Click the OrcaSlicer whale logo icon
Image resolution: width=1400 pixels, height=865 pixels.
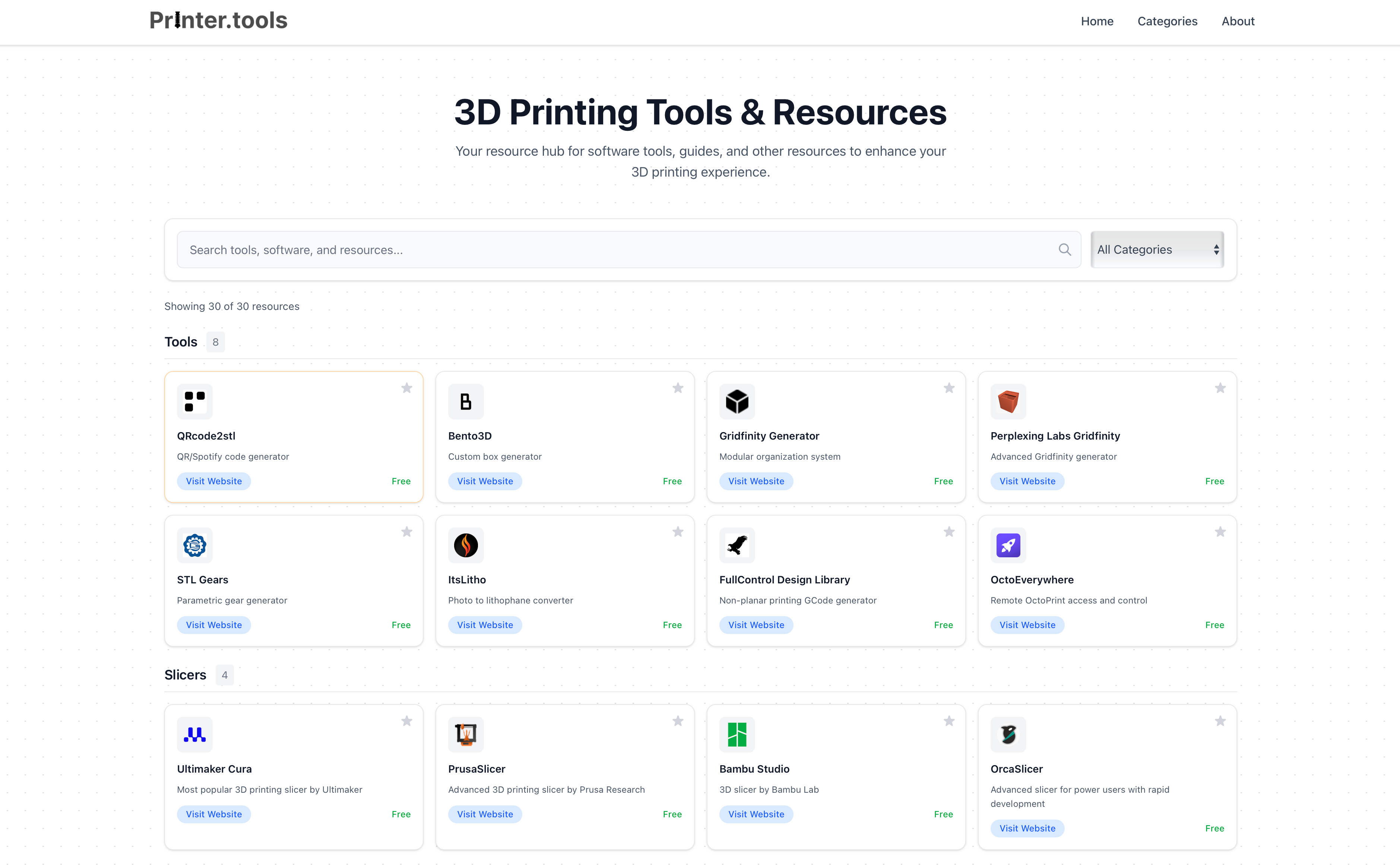click(x=1008, y=734)
